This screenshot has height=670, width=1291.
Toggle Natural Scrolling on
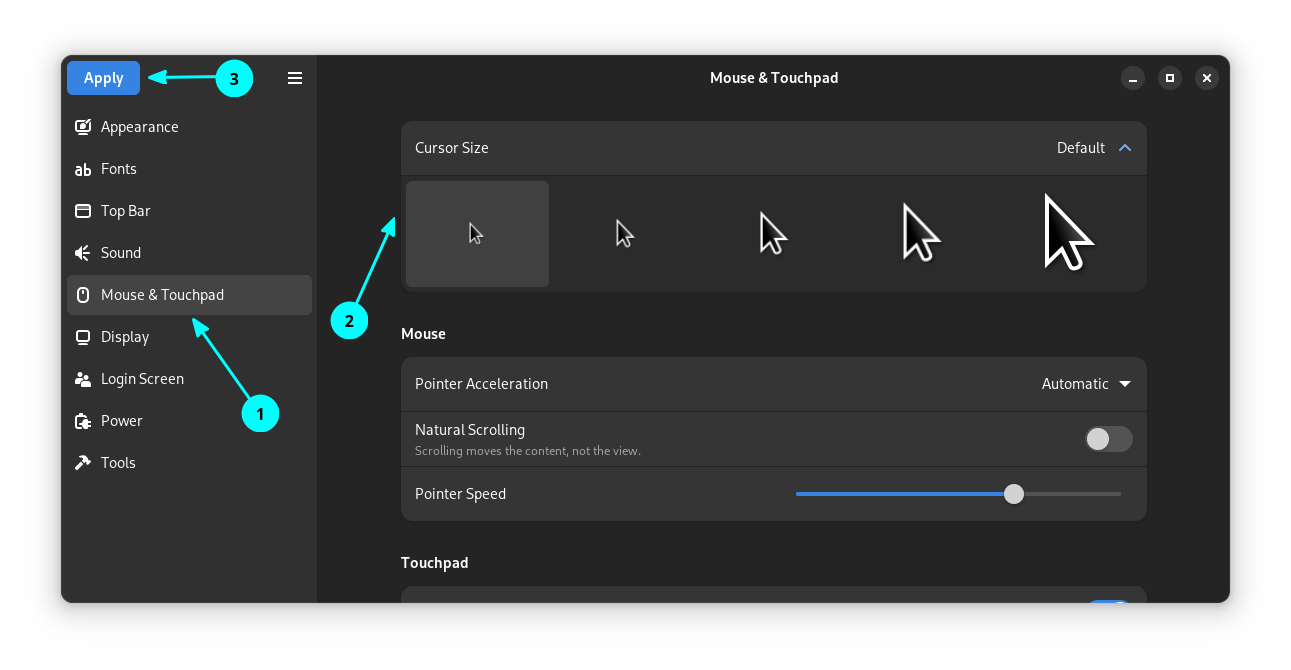1108,438
